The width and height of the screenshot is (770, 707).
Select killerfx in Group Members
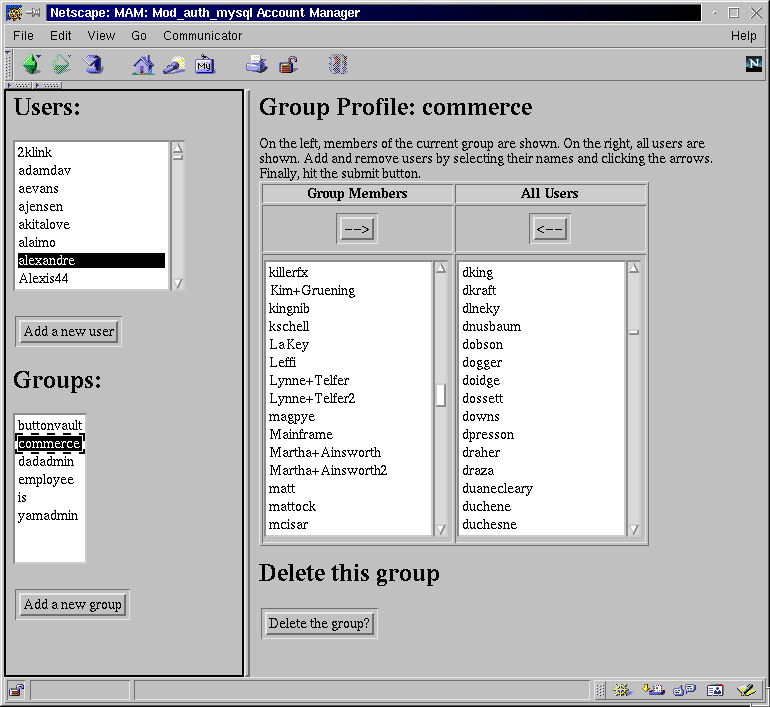pos(349,272)
